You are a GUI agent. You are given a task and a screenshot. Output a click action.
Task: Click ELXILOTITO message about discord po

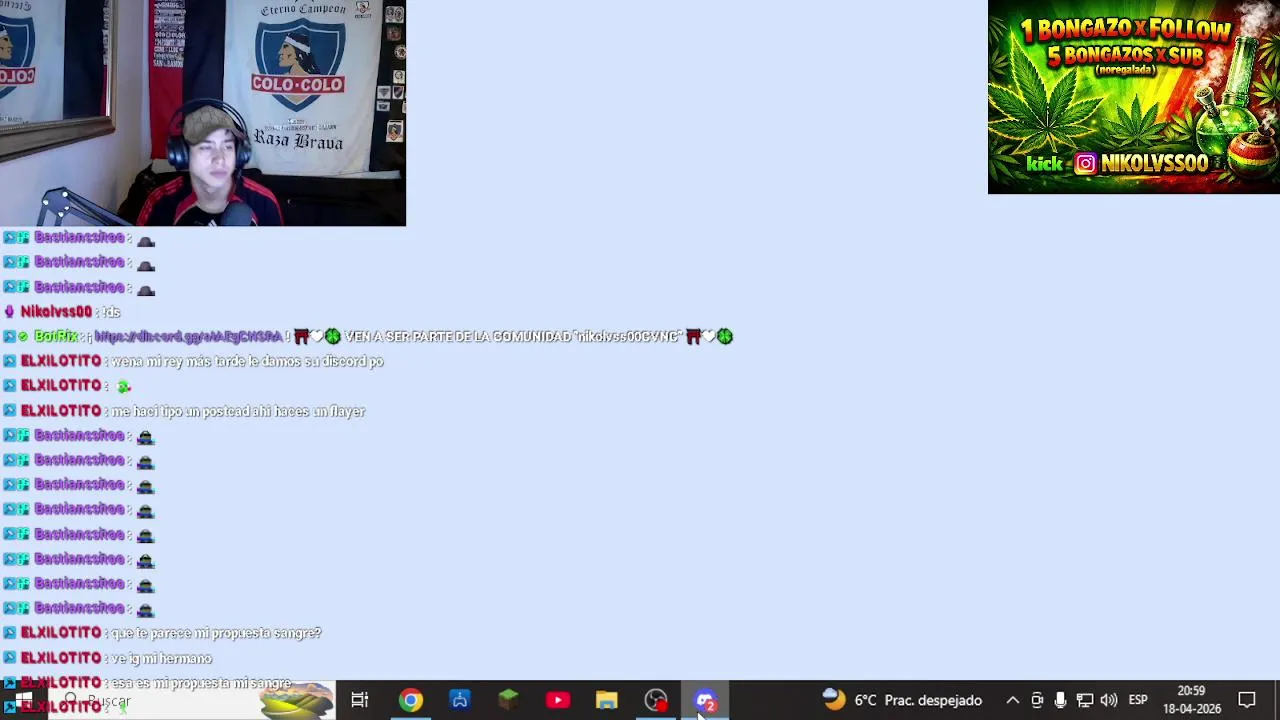click(x=247, y=361)
